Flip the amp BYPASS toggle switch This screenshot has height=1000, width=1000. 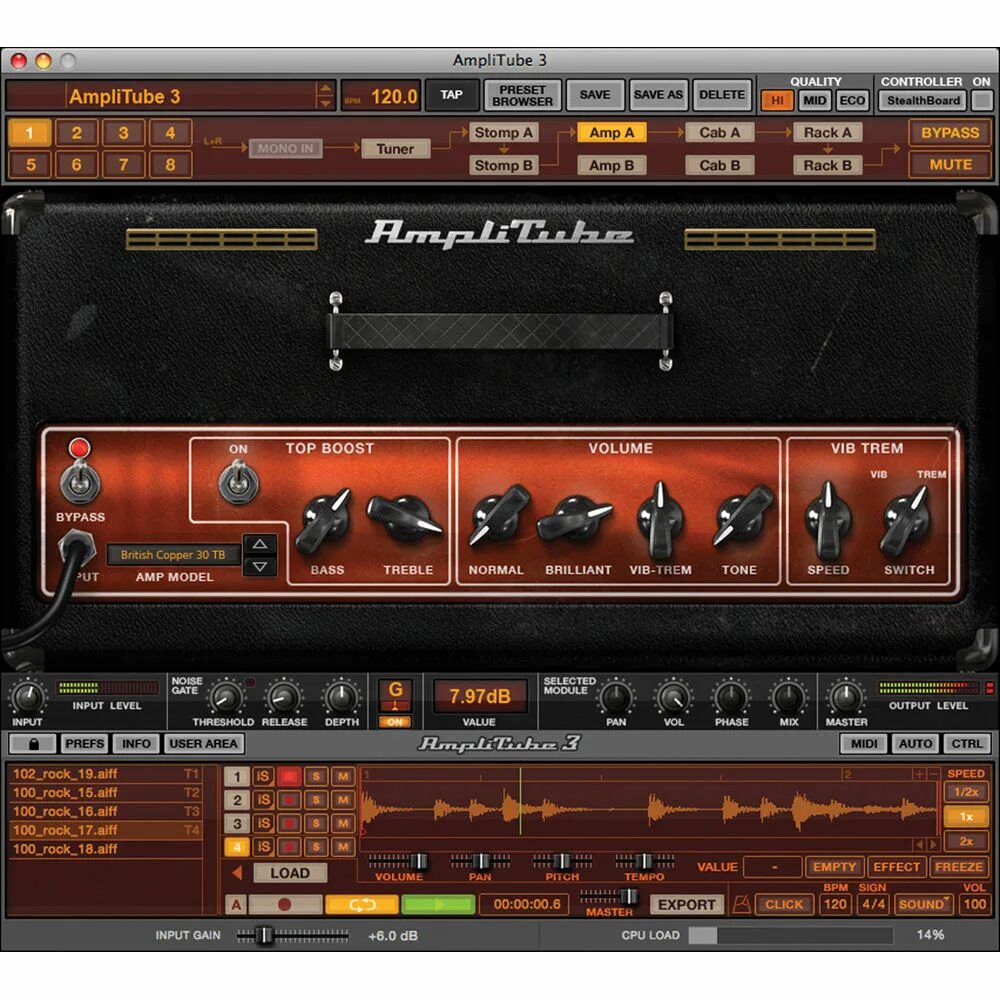click(80, 483)
